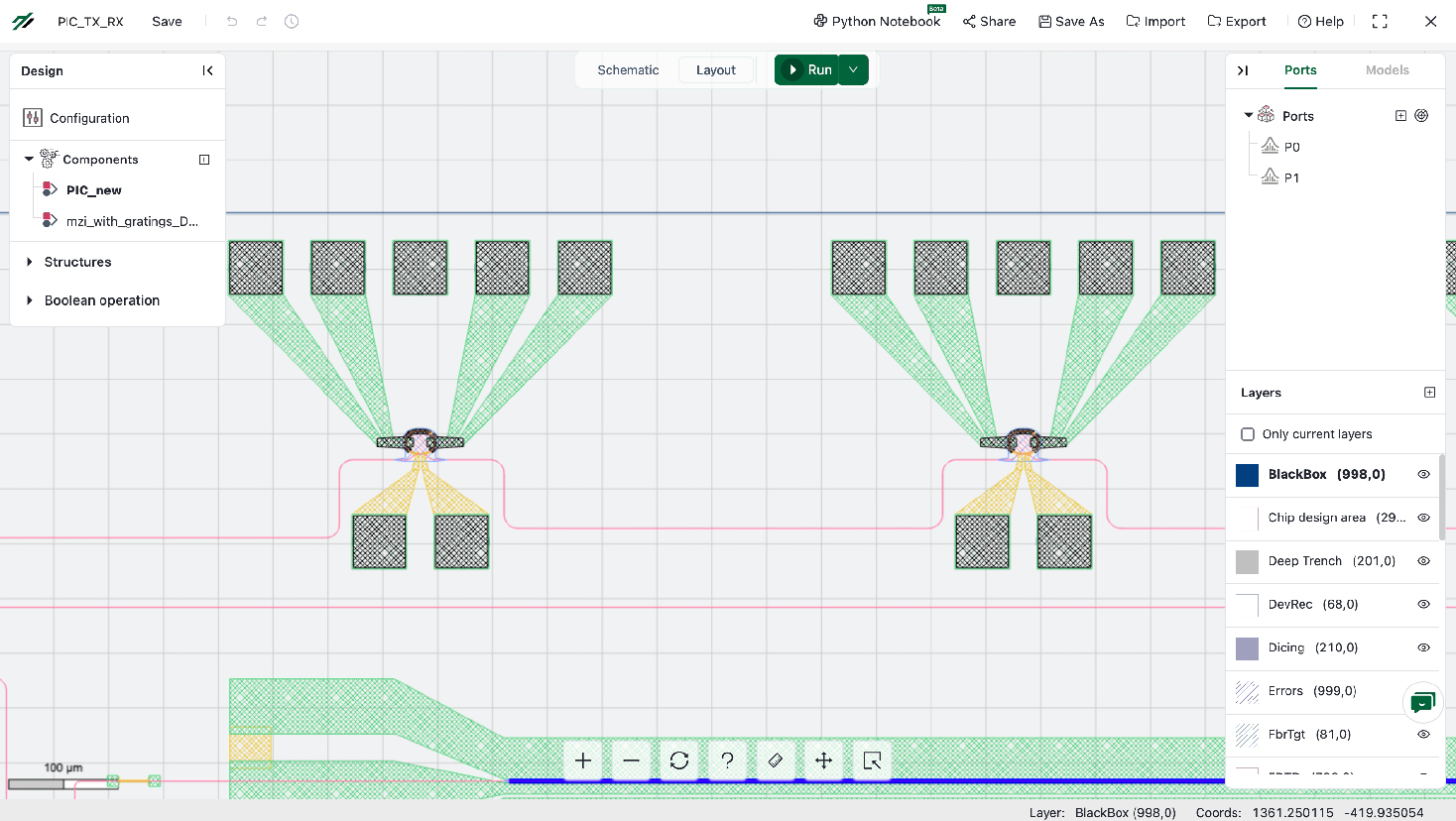The height and width of the screenshot is (821, 1456).
Task: Open Python Notebook
Action: (x=877, y=21)
